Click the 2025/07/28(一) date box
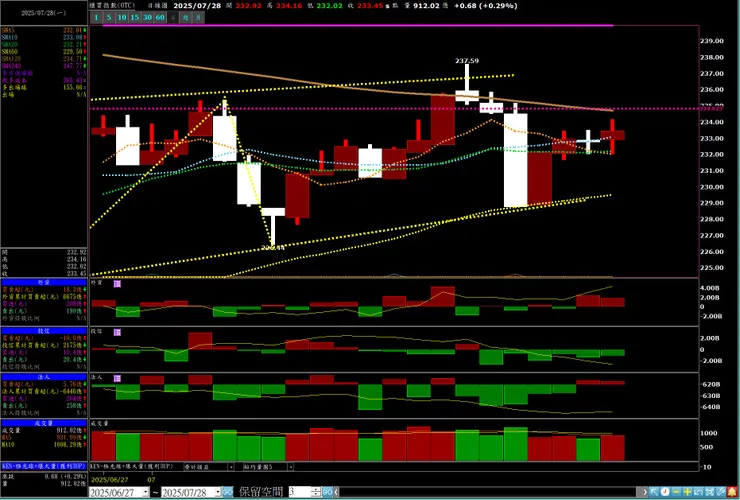Viewport: 740px width, 500px height. point(44,13)
